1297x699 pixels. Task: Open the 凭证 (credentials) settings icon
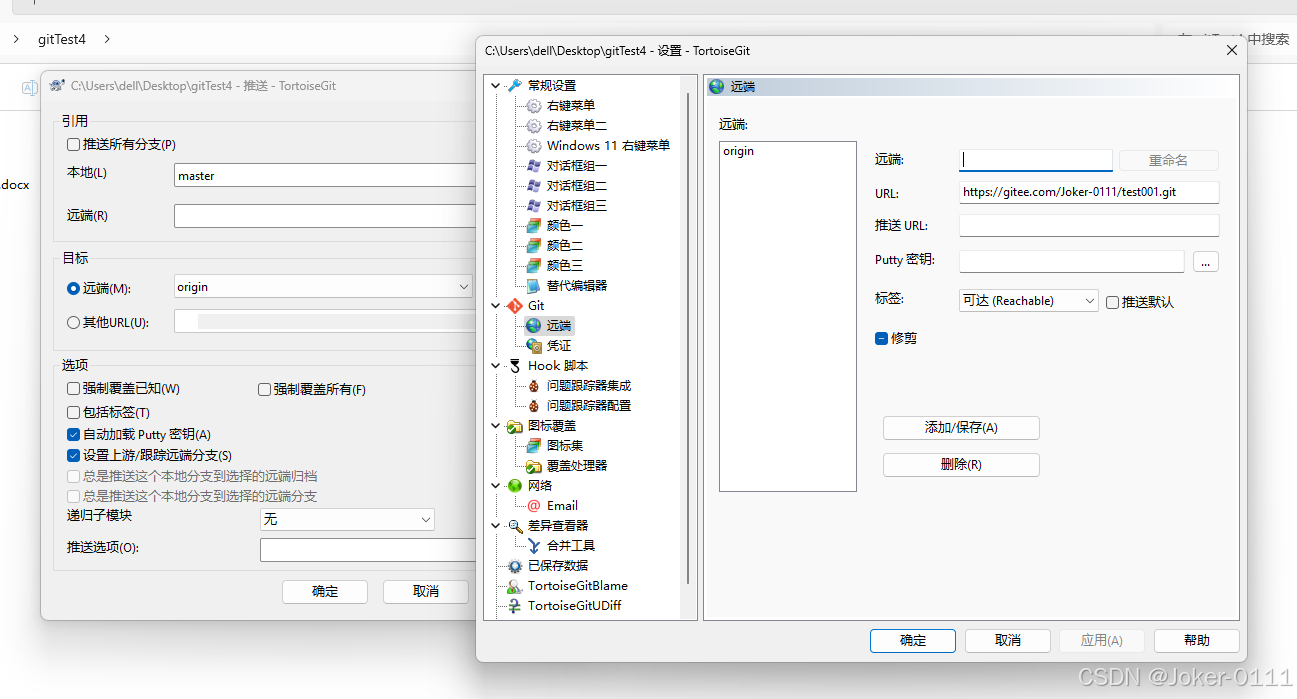coord(534,345)
